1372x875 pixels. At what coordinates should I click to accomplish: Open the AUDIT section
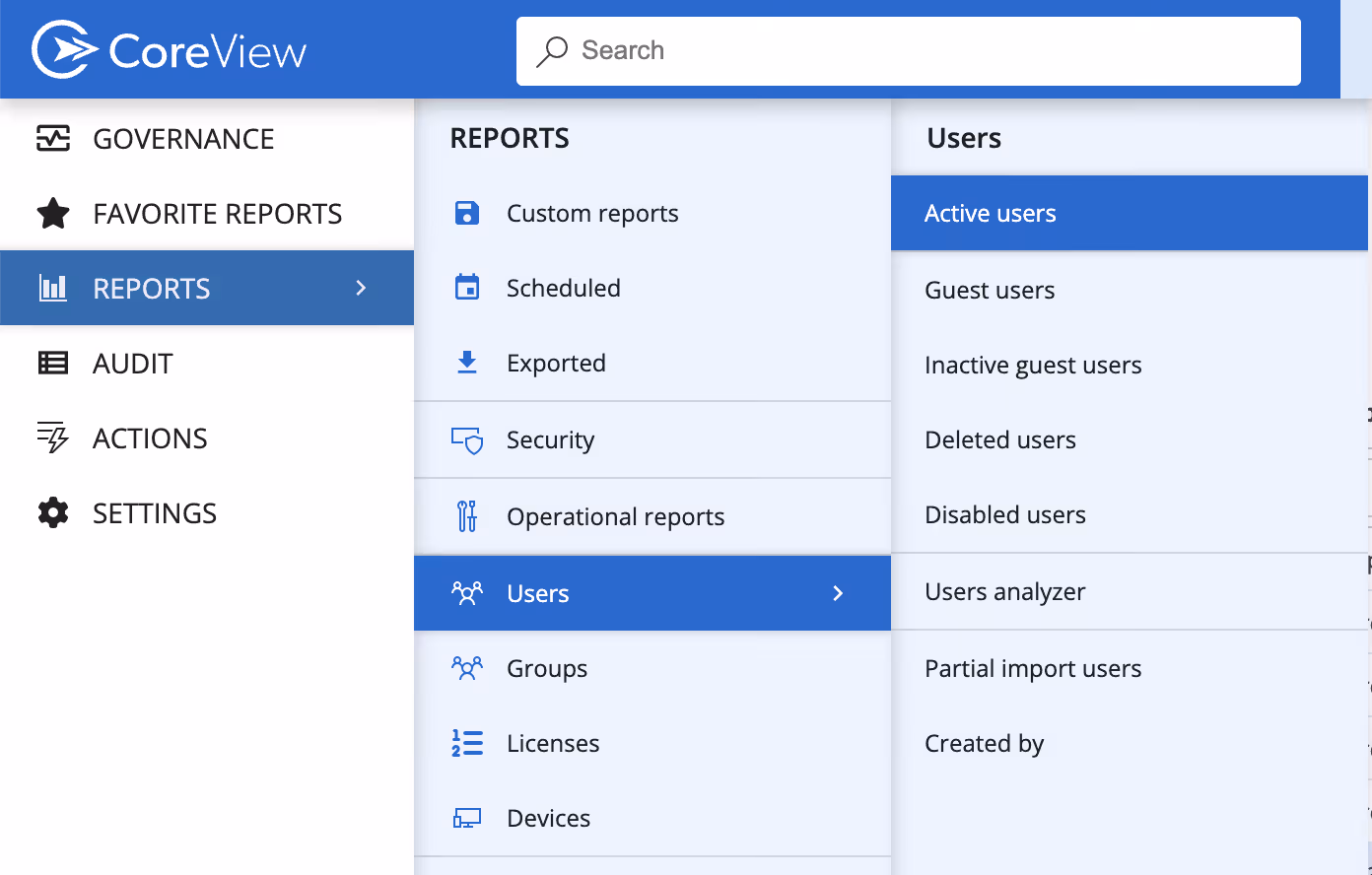(207, 364)
